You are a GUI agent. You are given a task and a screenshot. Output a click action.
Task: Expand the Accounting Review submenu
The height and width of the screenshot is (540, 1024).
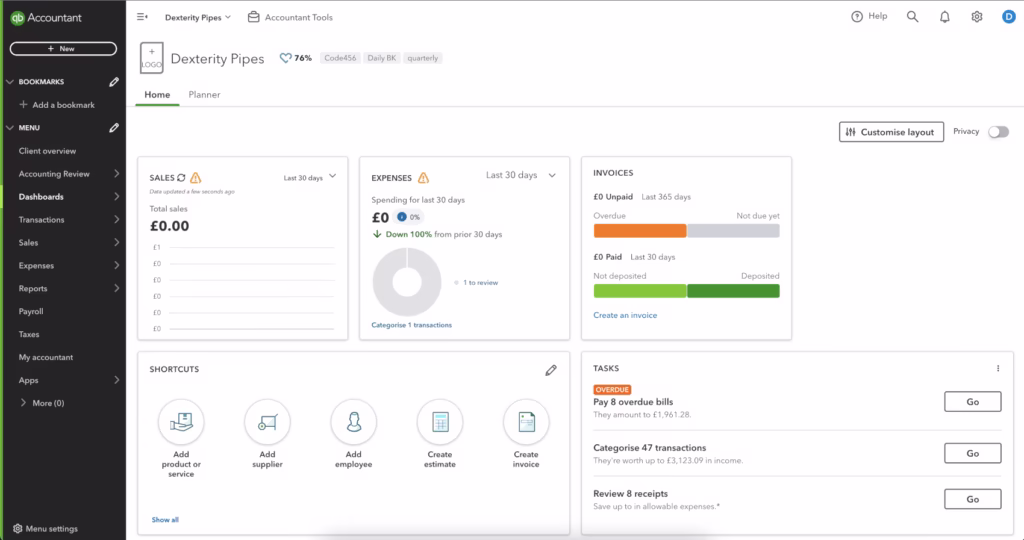point(116,174)
